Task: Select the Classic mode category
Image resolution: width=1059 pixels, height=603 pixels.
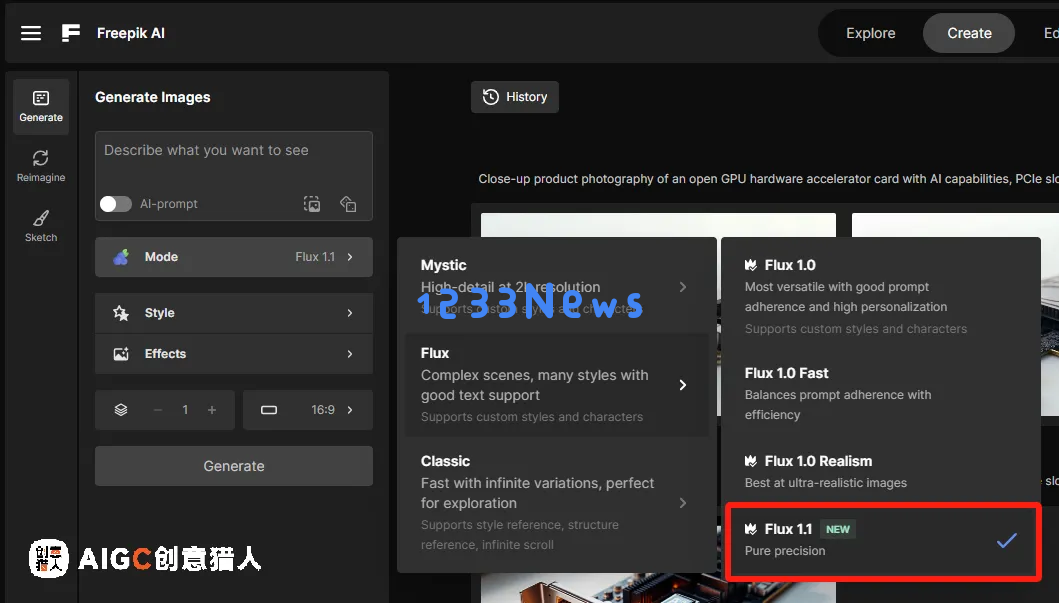Action: pyautogui.click(x=557, y=503)
